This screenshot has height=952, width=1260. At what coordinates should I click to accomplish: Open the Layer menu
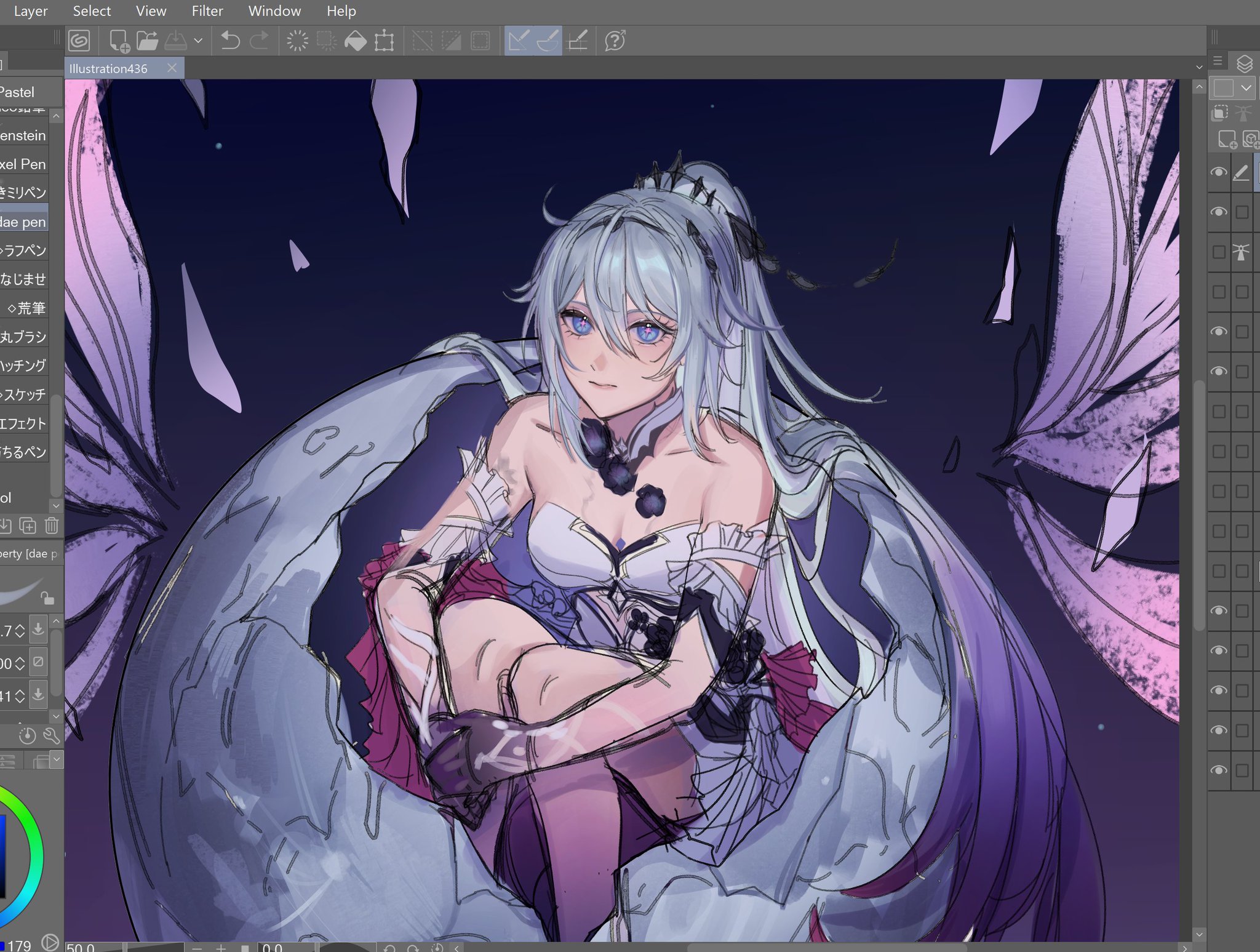31,11
